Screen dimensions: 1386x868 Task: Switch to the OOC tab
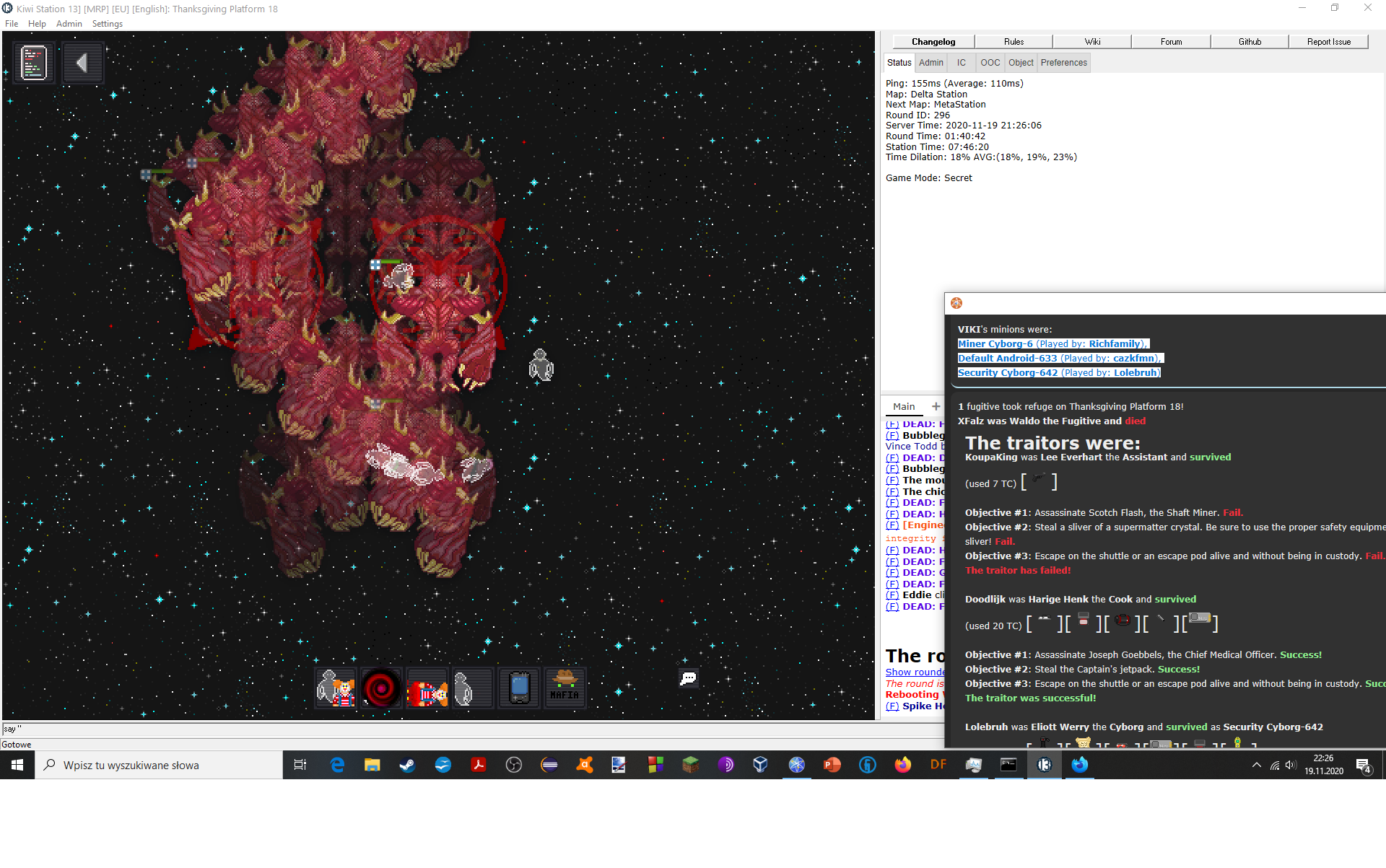990,63
